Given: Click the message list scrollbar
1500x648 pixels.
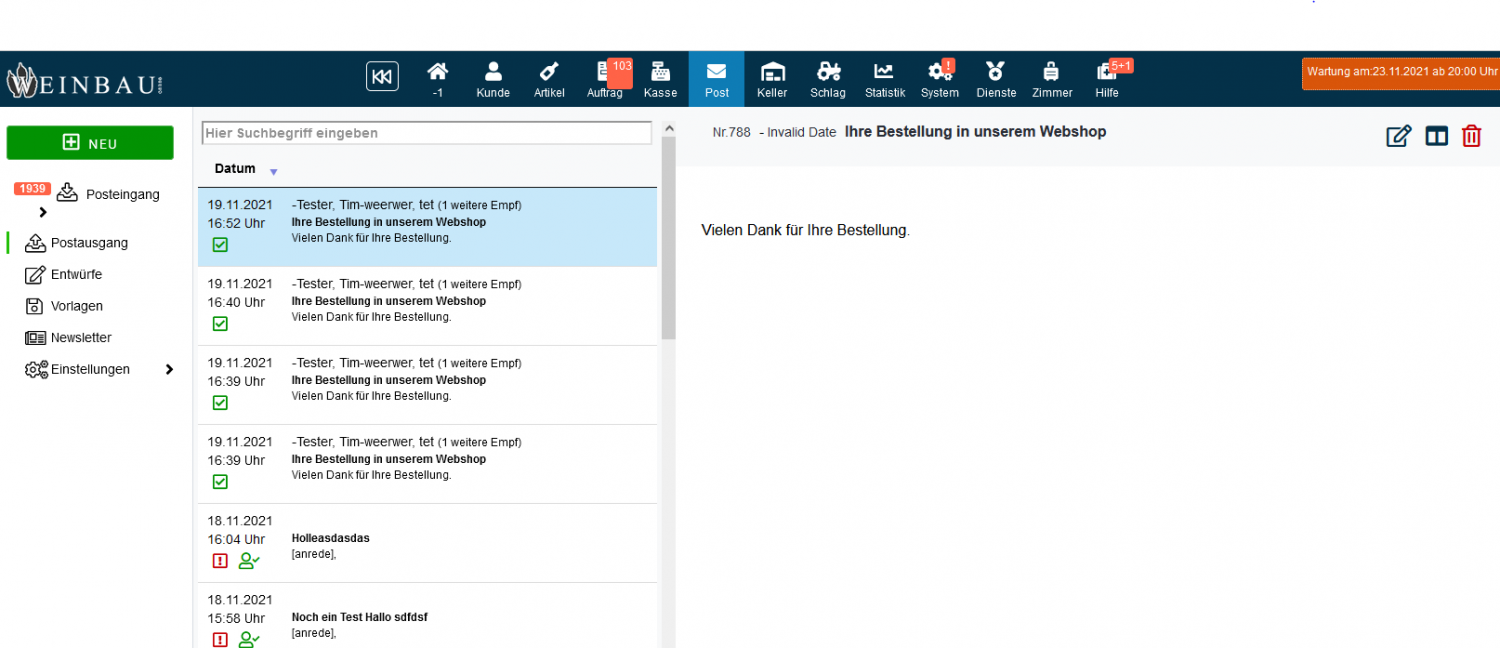Looking at the screenshot, I should (668, 260).
